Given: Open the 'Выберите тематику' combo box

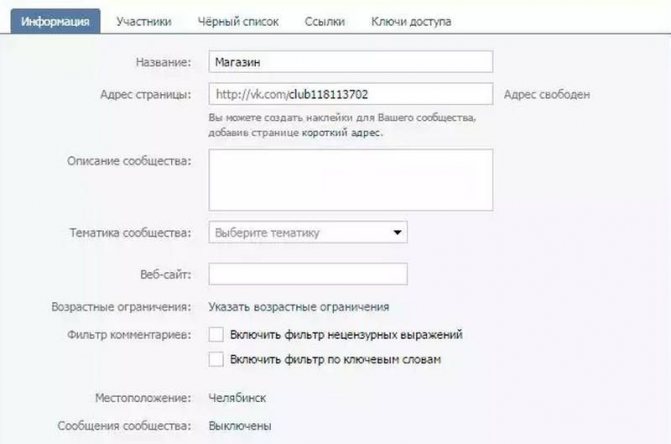Looking at the screenshot, I should point(308,233).
